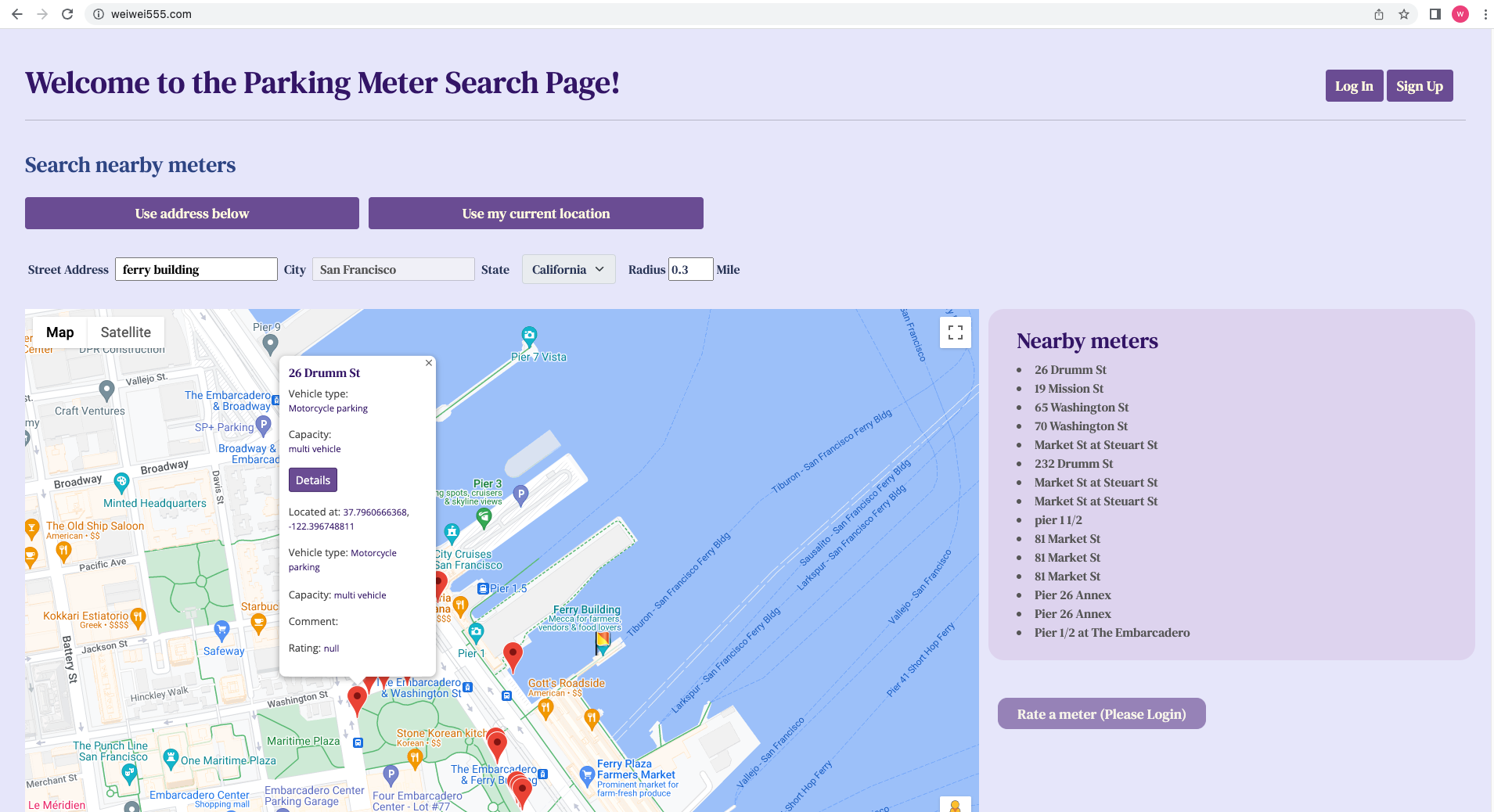The image size is (1494, 812).
Task: Open the State dropdown showing California
Action: [568, 269]
